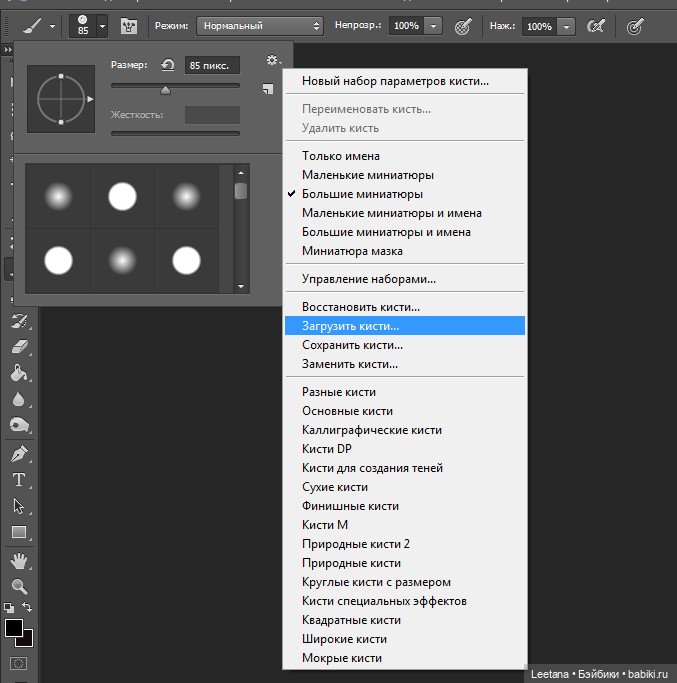
Task: Toggle pressure for opacity icon
Action: pyautogui.click(x=463, y=26)
